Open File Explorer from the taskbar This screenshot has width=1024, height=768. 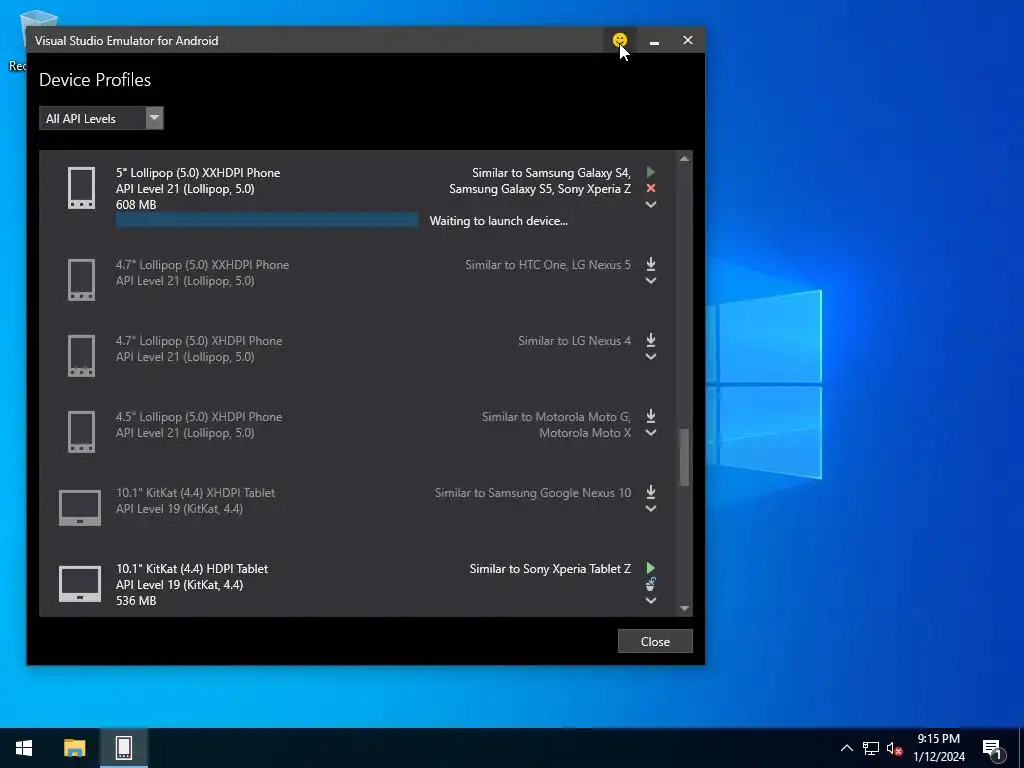(74, 748)
